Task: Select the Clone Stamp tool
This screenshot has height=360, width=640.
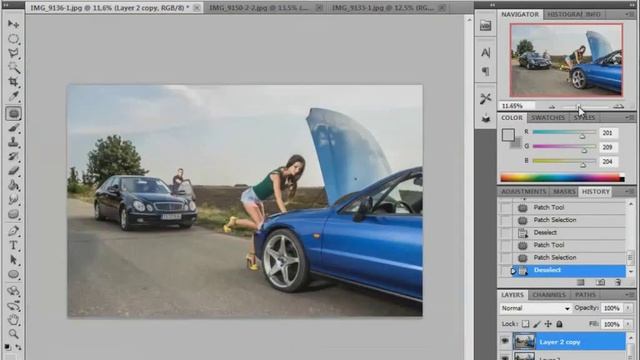Action: 13,142
